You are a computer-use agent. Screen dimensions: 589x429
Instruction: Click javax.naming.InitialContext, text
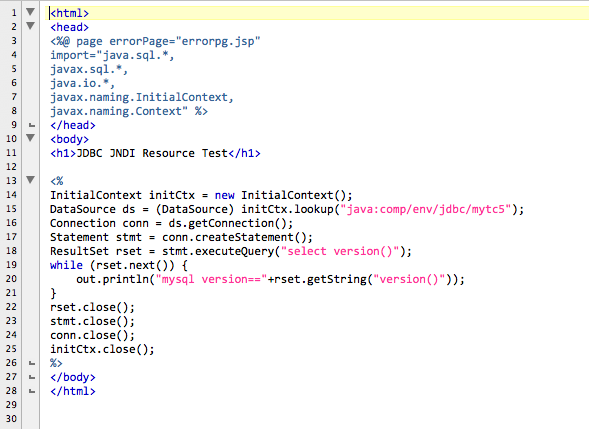142,97
